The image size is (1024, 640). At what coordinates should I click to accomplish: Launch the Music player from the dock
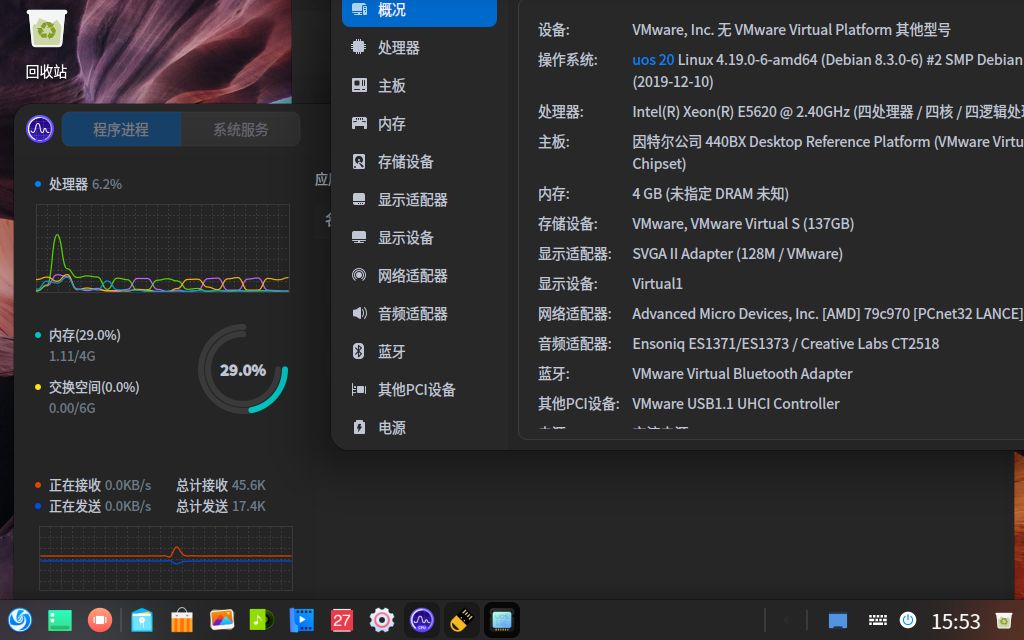click(x=261, y=620)
